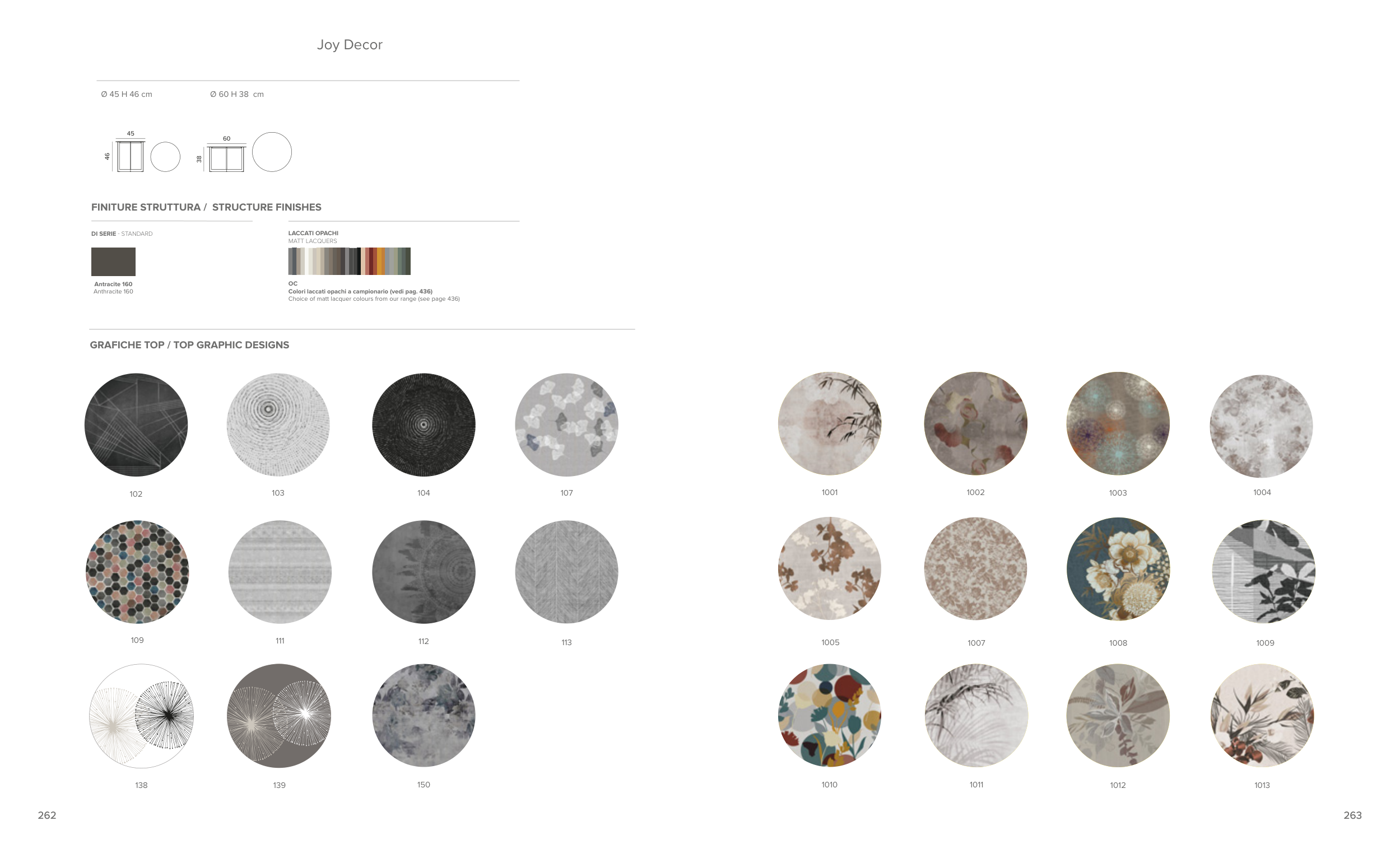Select the ginkgo leaf design 107

click(566, 424)
